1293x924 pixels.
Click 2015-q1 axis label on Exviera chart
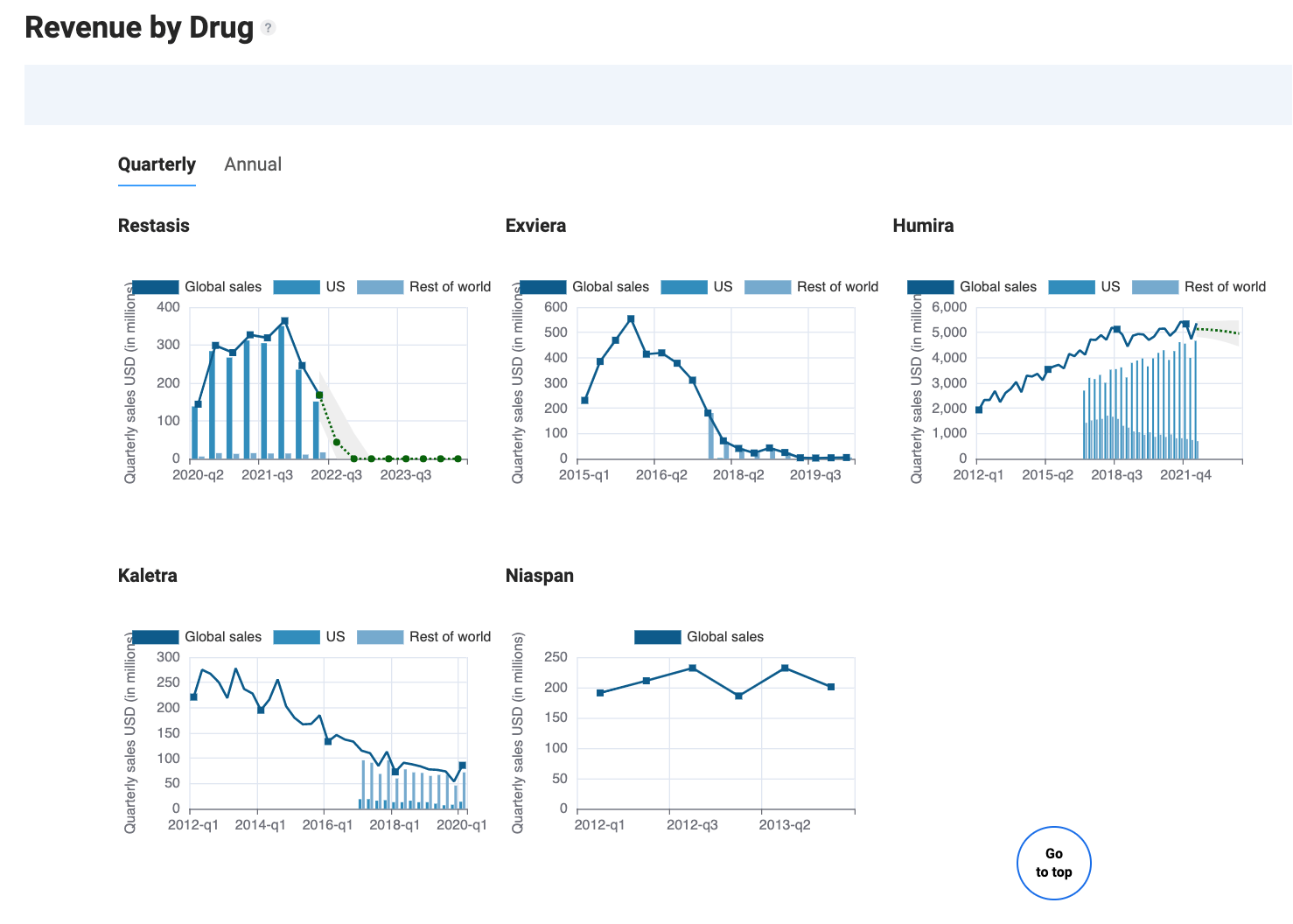[x=584, y=475]
